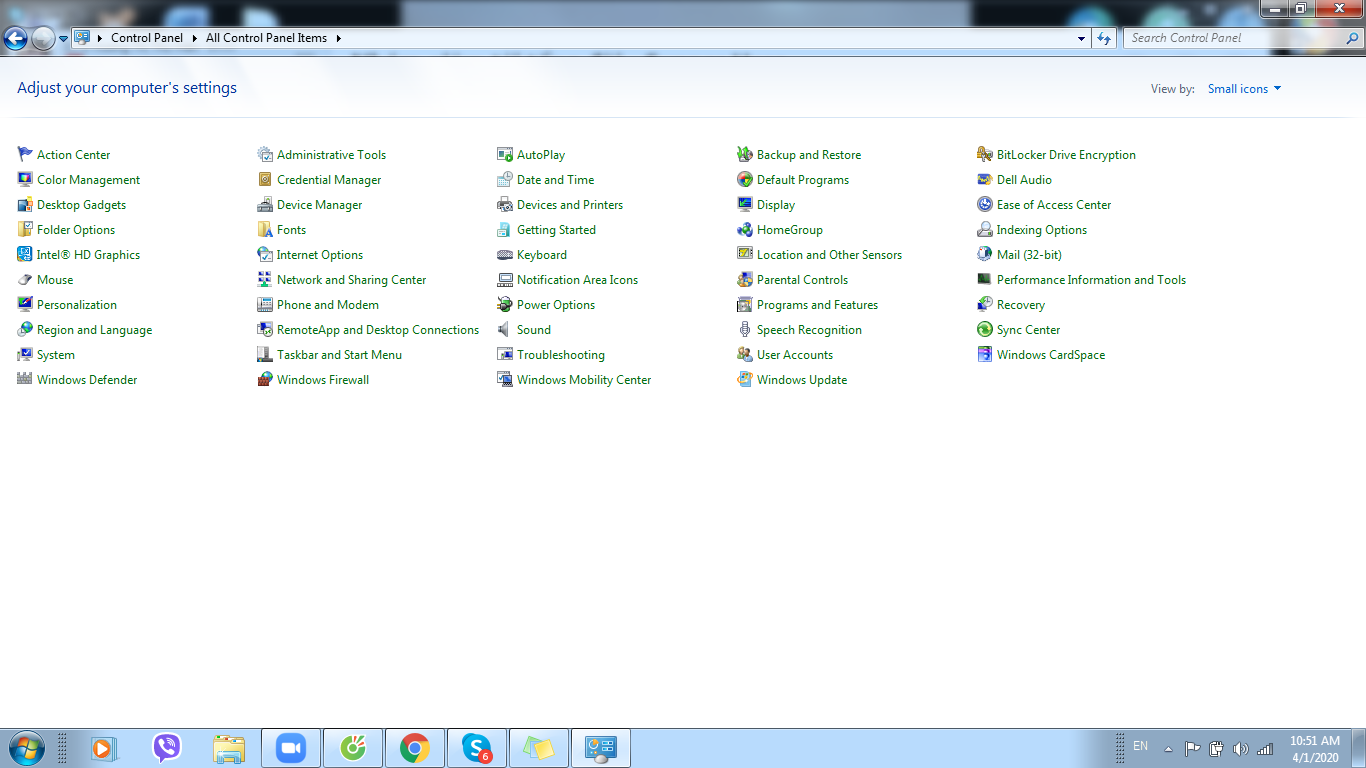Show hidden tray icons arrow
Screen dimensions: 1366x768
pos(1168,748)
